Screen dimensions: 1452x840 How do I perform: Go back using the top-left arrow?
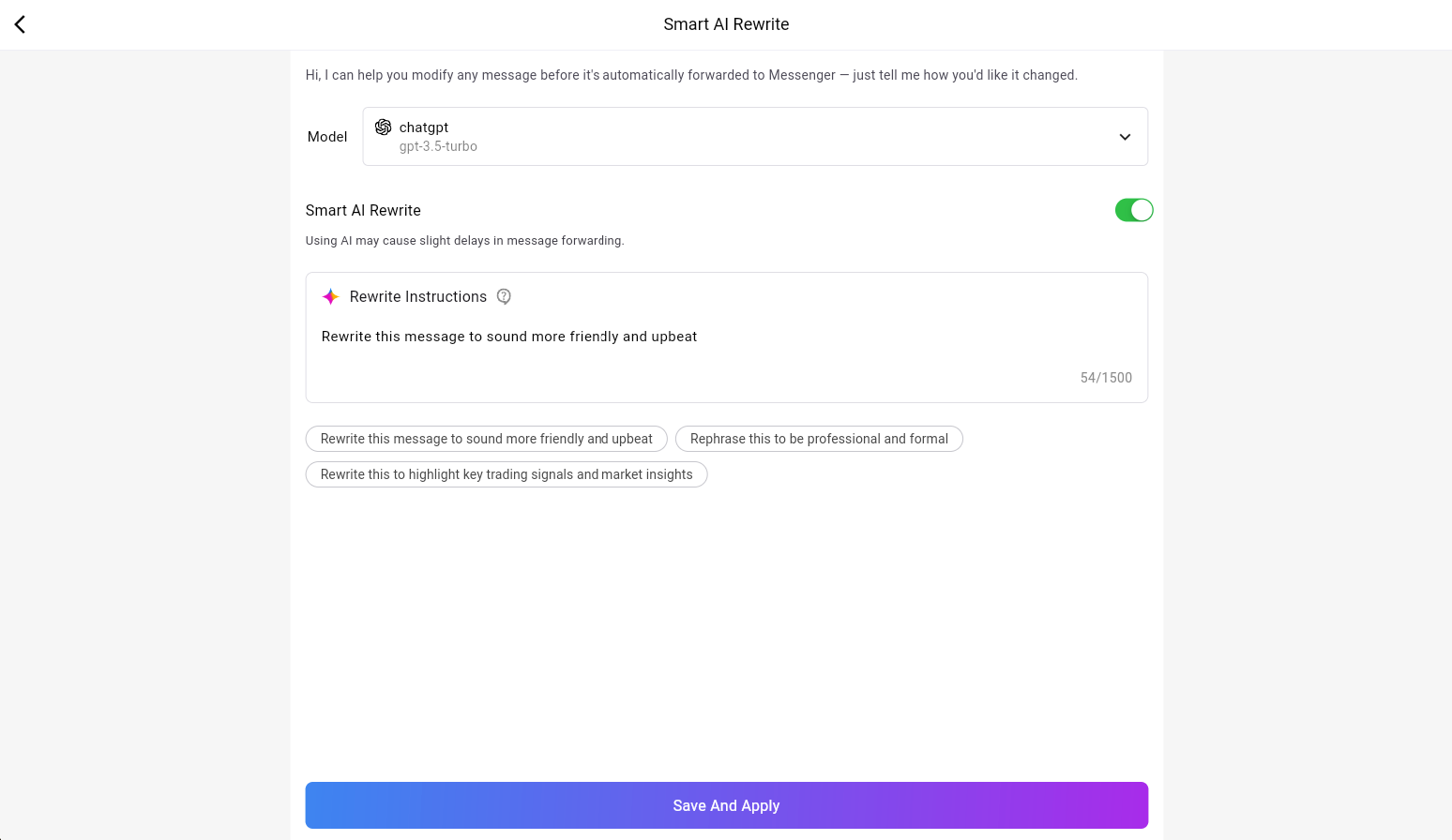[x=20, y=24]
